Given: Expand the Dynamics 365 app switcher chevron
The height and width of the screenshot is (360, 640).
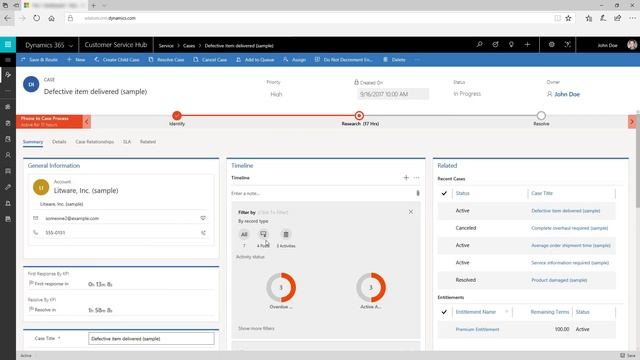Looking at the screenshot, I should [71, 46].
